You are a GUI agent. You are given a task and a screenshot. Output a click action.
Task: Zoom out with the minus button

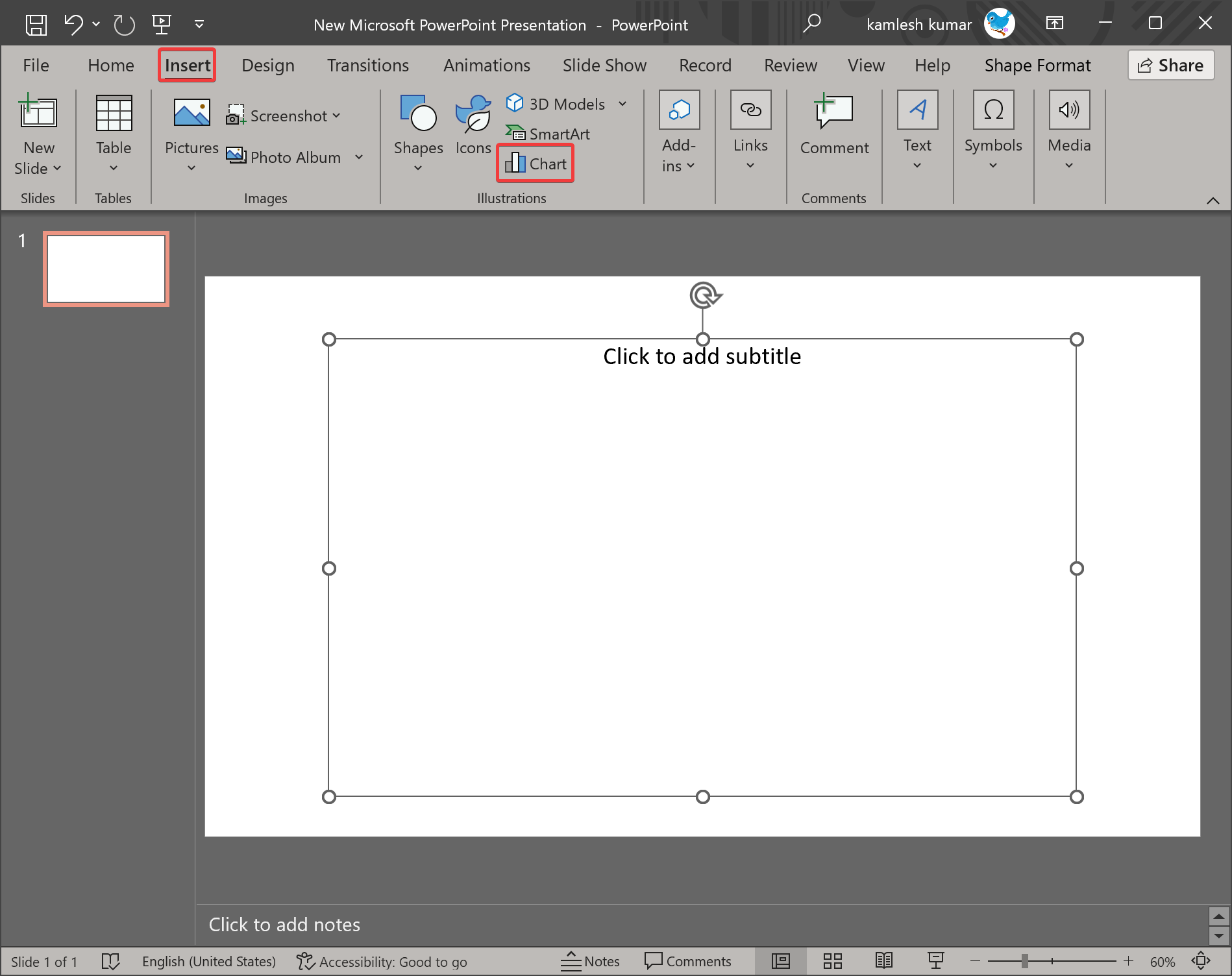coord(975,961)
